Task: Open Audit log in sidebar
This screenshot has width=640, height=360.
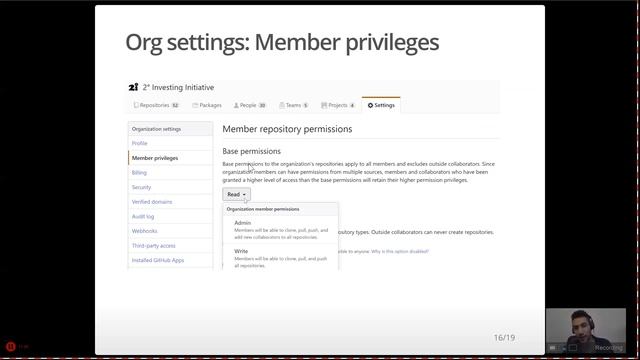Action: click(x=170, y=216)
